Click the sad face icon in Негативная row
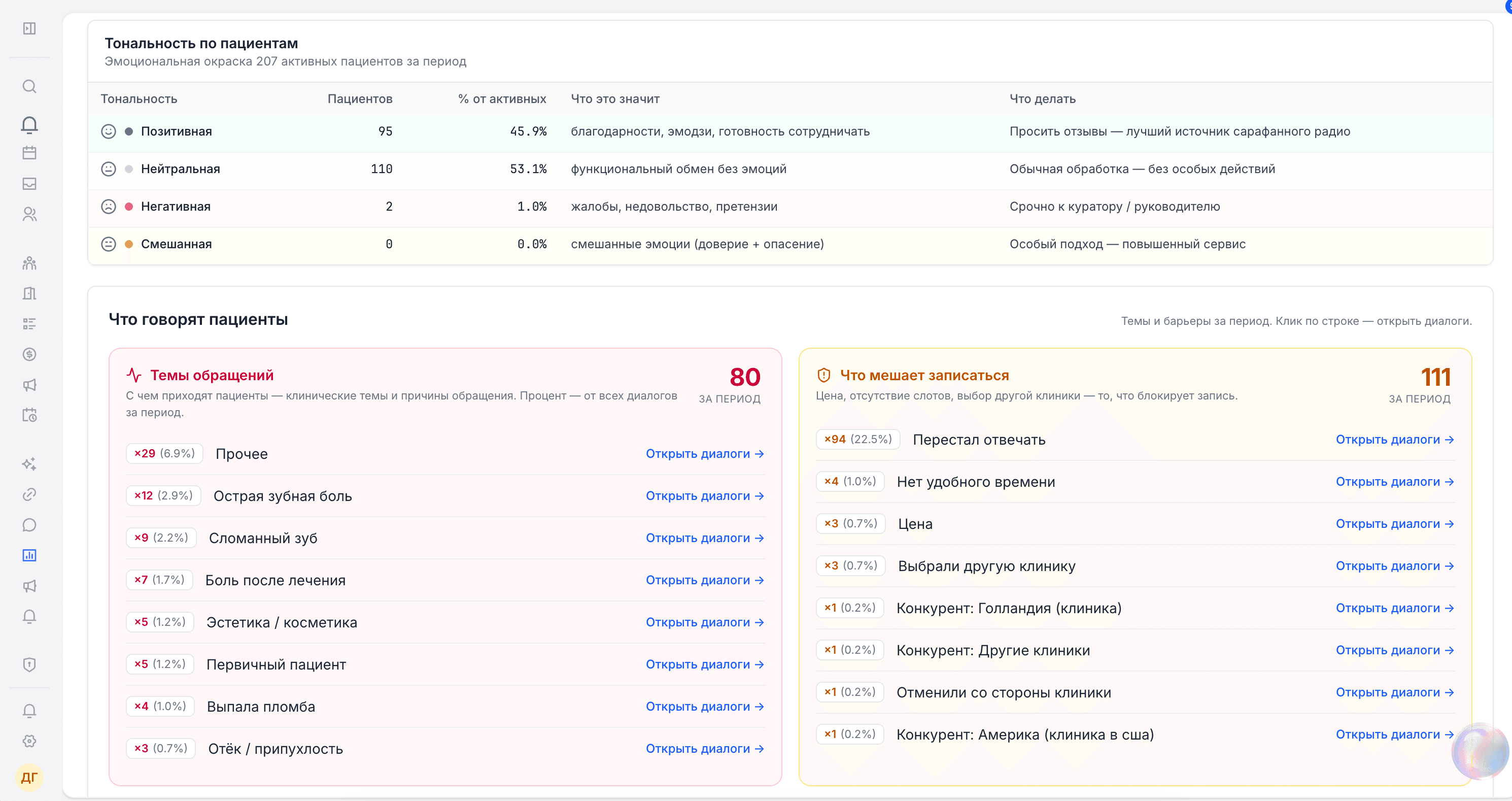Viewport: 1512px width, 801px height. [109, 207]
